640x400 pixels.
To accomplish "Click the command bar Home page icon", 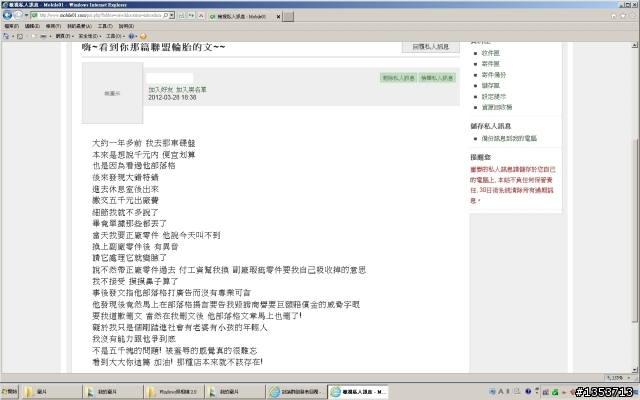I will (x=6, y=36).
